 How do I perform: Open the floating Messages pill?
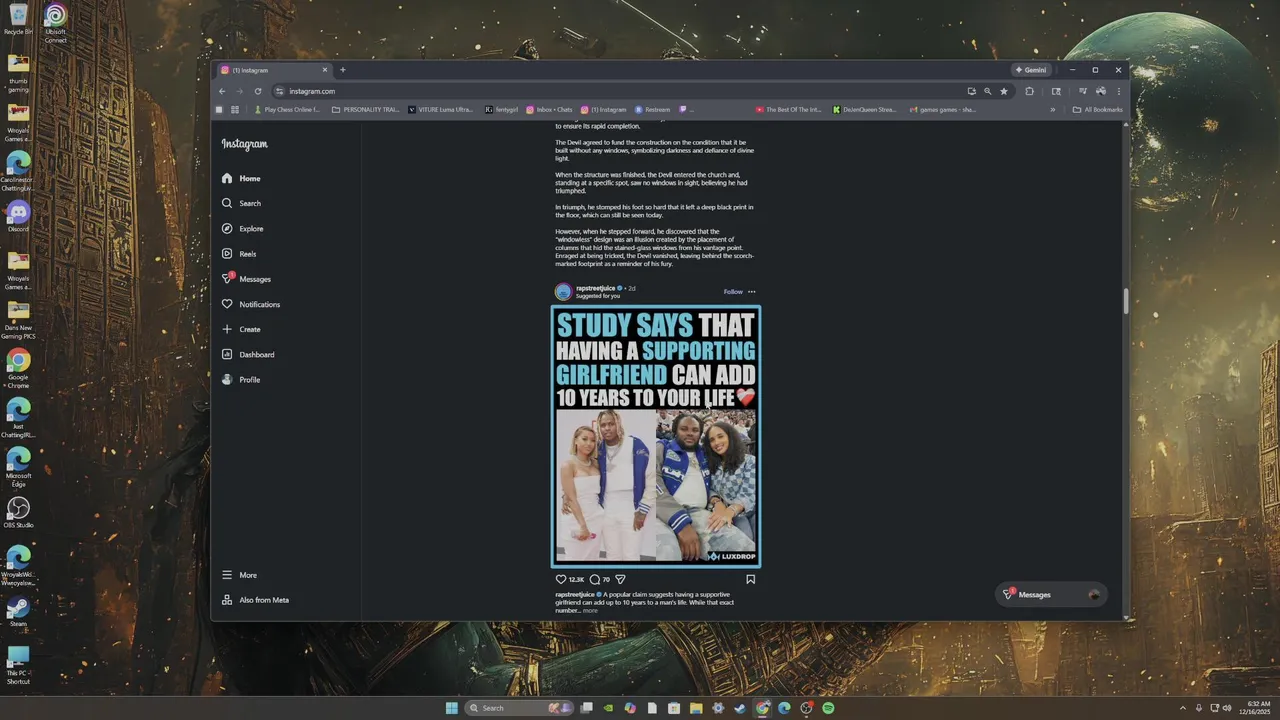click(1052, 594)
